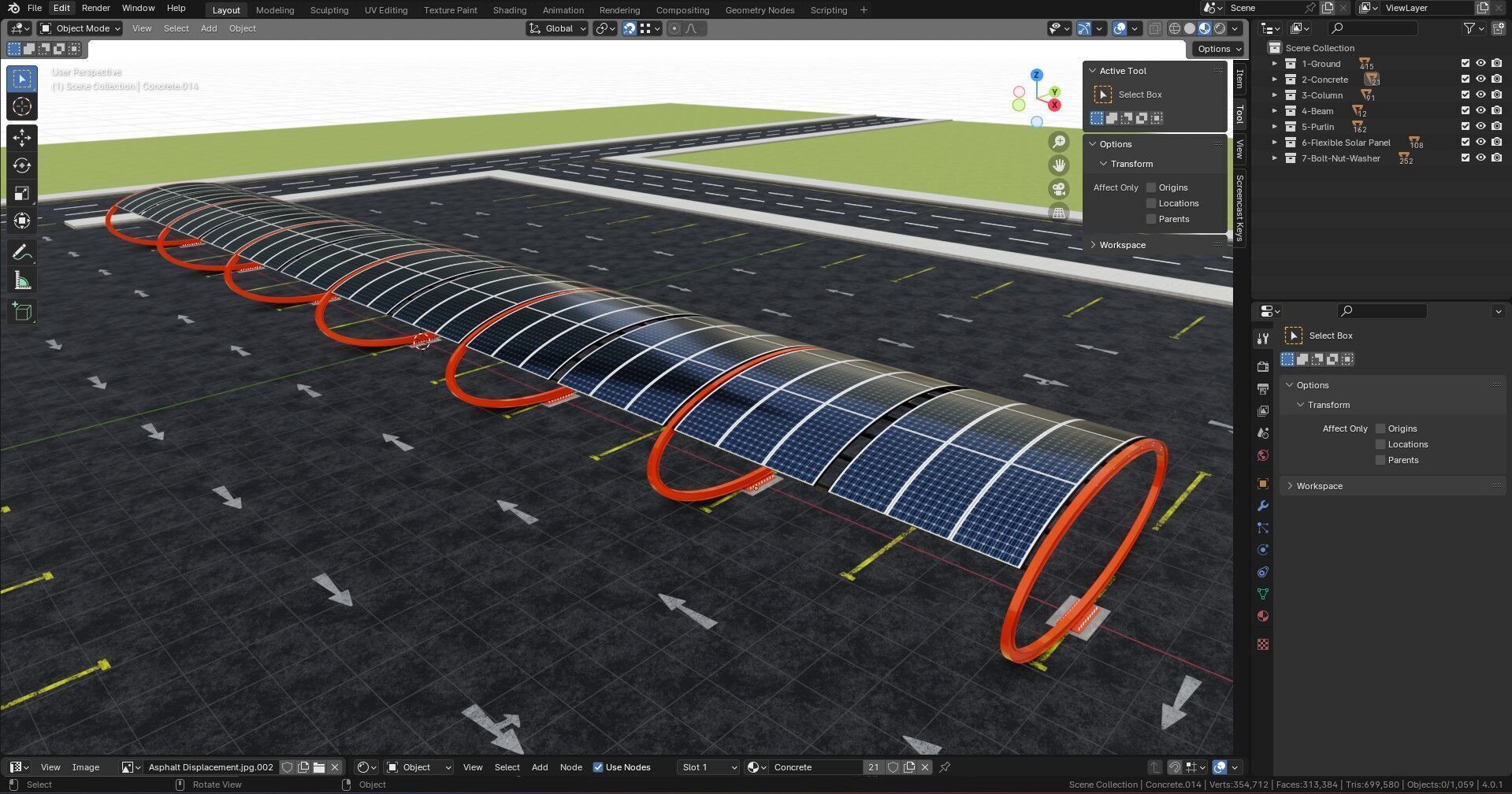Viewport: 1512px width, 794px height.
Task: Open Slot 1 material slot dropdown
Action: (x=708, y=767)
